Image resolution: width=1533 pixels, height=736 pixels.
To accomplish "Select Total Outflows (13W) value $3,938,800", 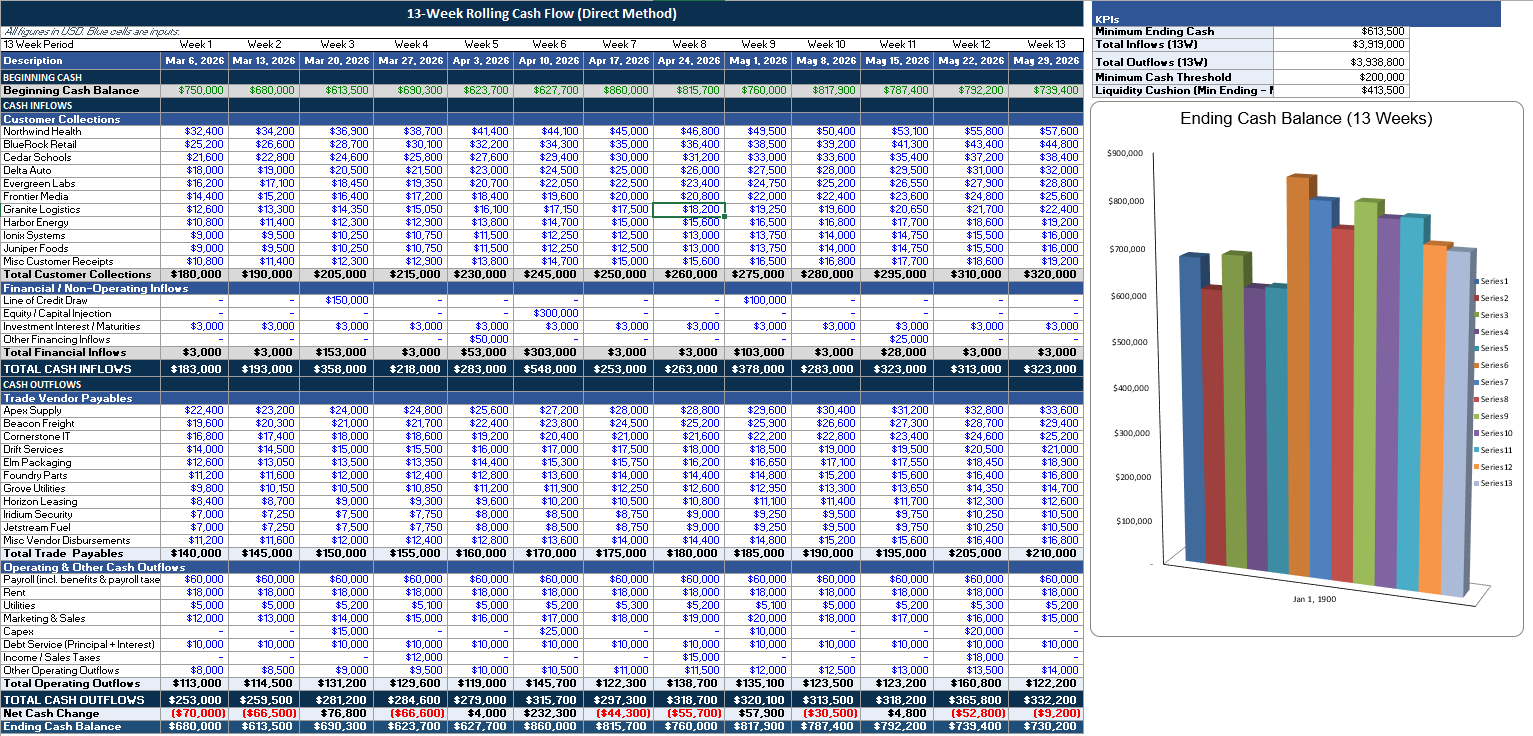I will [x=1339, y=61].
